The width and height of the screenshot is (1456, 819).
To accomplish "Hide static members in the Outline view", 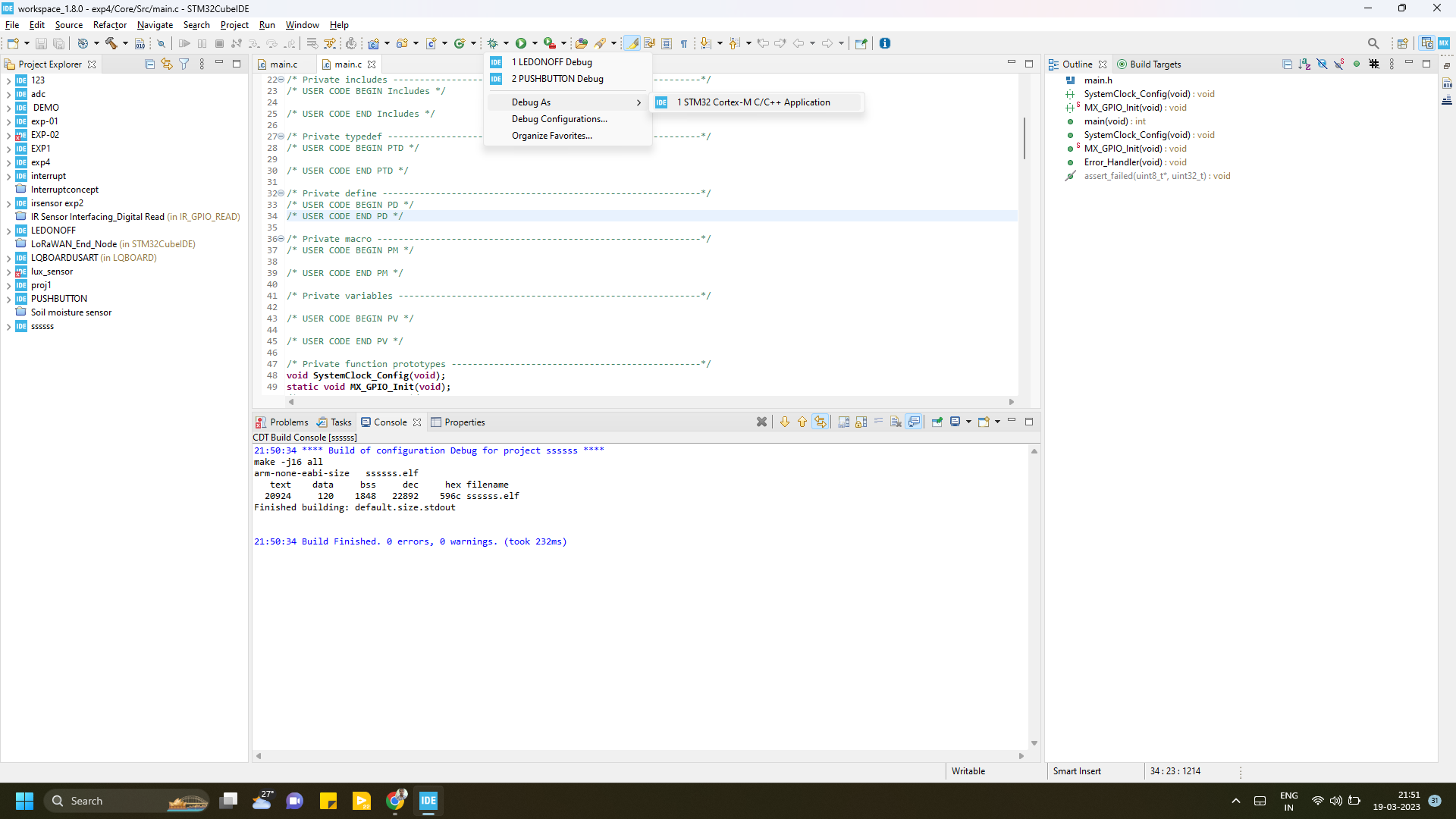I will coord(1338,64).
